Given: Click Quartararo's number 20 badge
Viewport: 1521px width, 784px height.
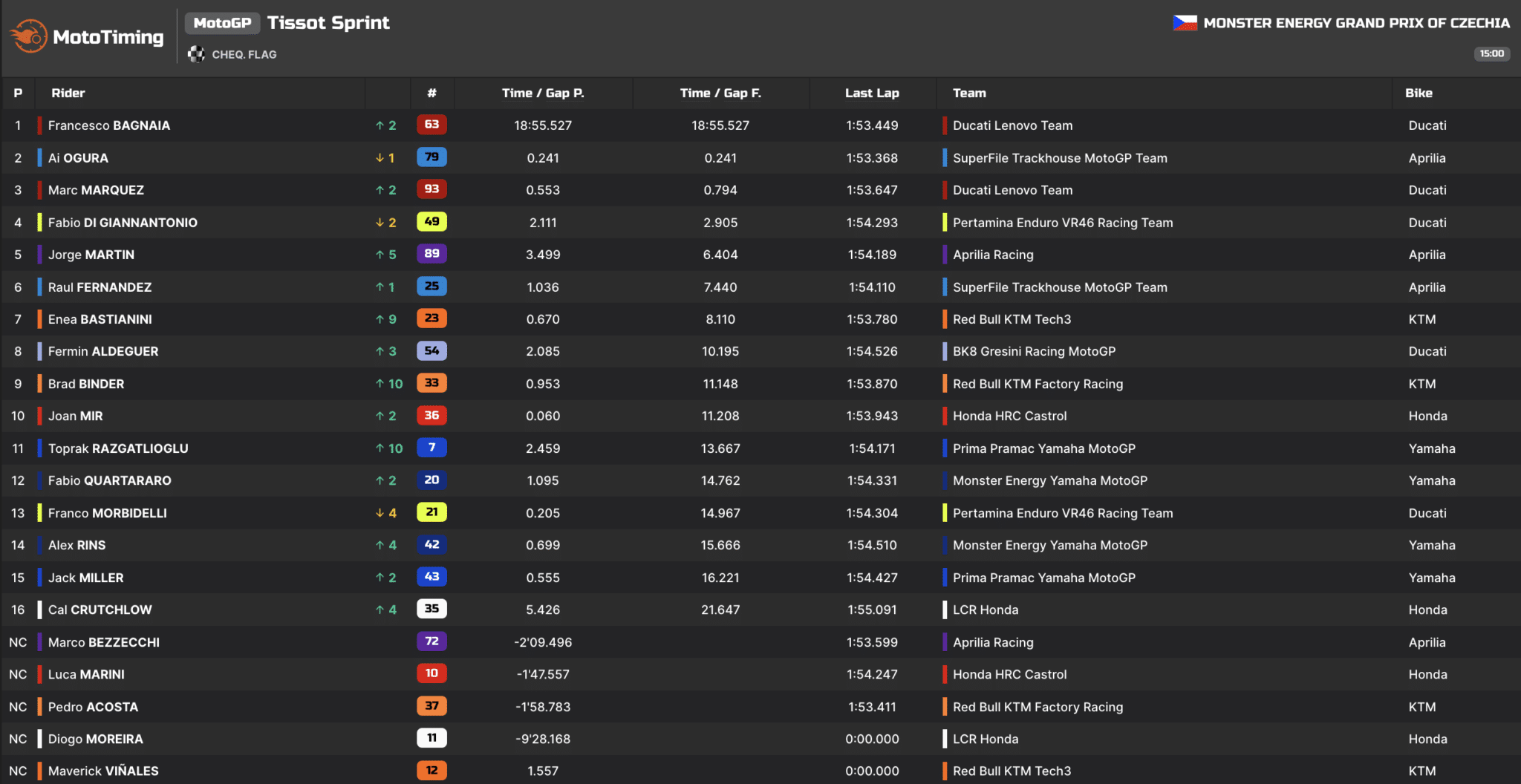Looking at the screenshot, I should [x=431, y=480].
